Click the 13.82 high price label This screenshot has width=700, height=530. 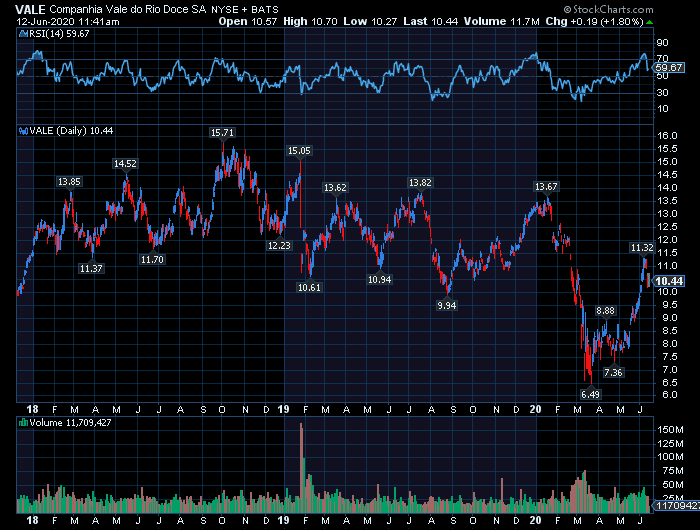pyautogui.click(x=421, y=183)
